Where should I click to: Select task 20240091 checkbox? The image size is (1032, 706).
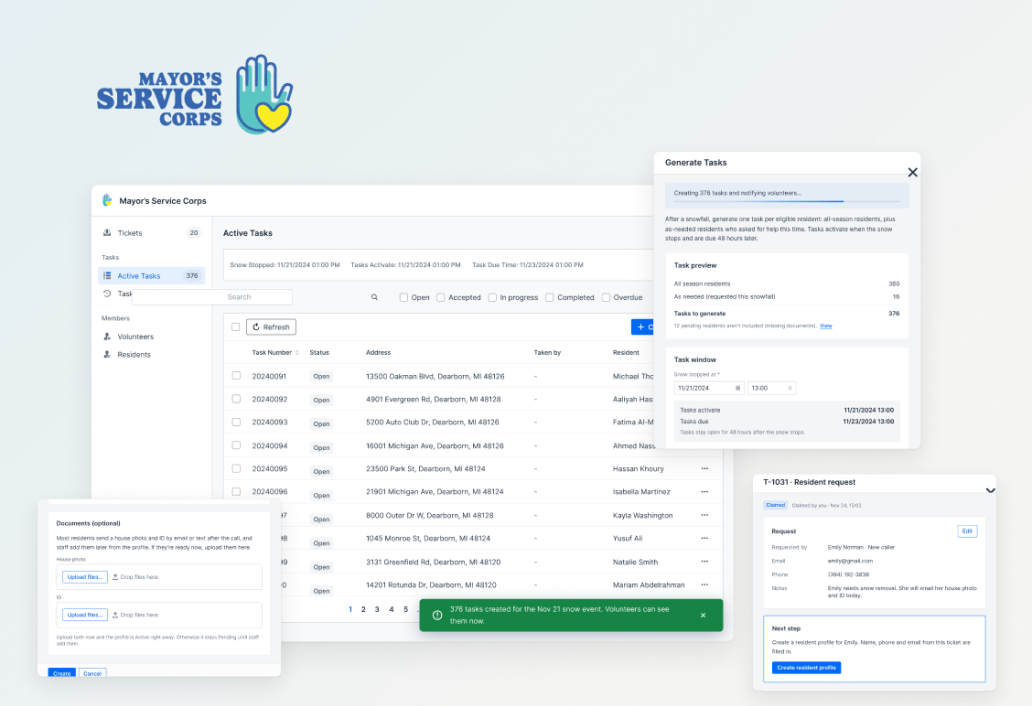pos(236,376)
